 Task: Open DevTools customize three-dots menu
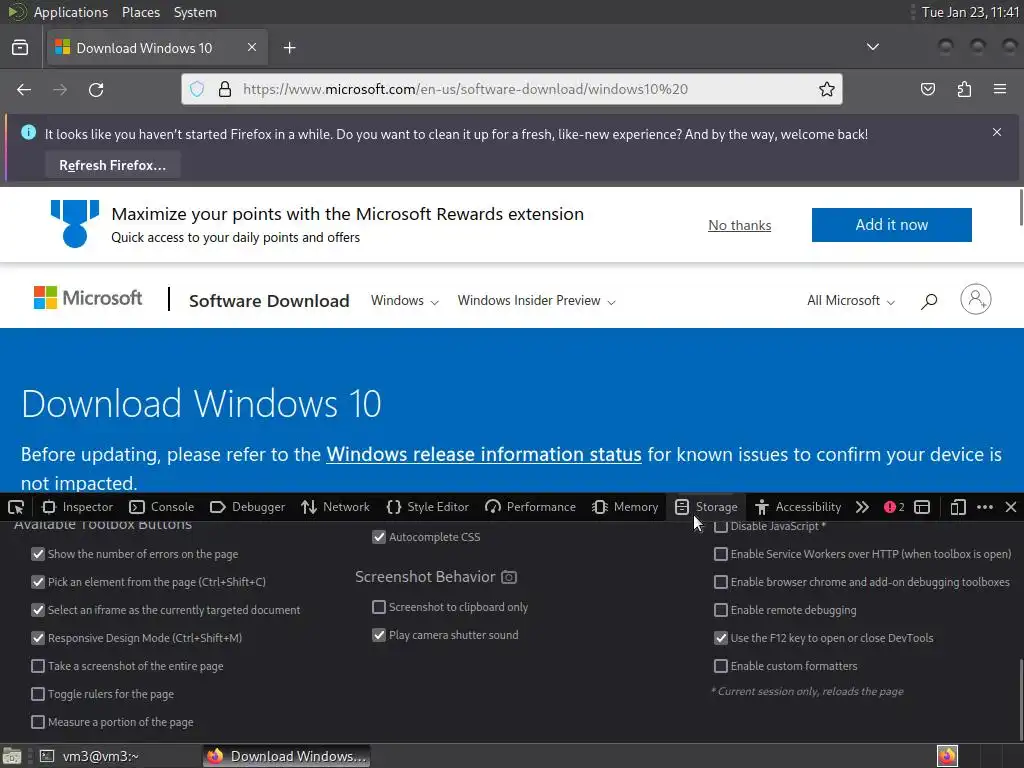[x=985, y=507]
